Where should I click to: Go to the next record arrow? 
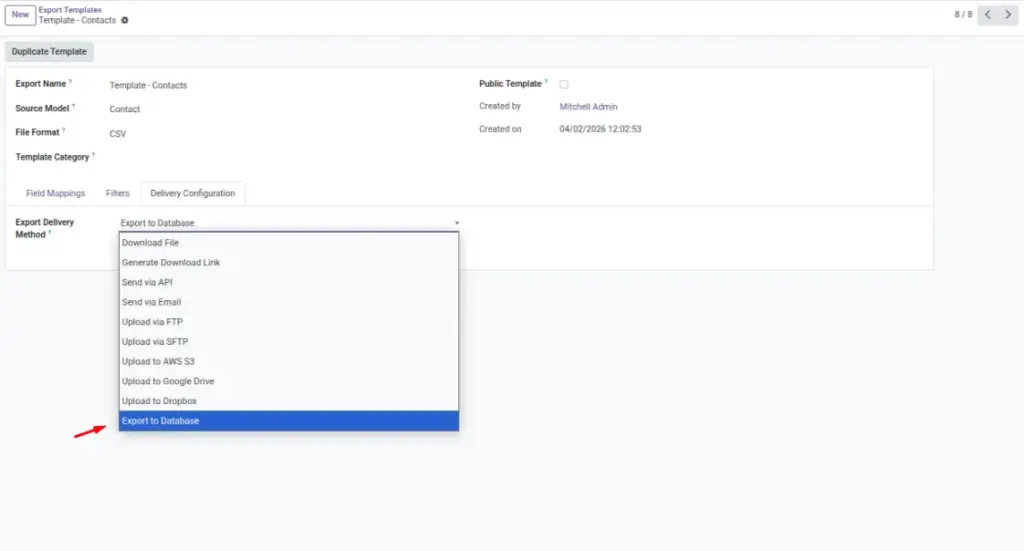(1008, 14)
